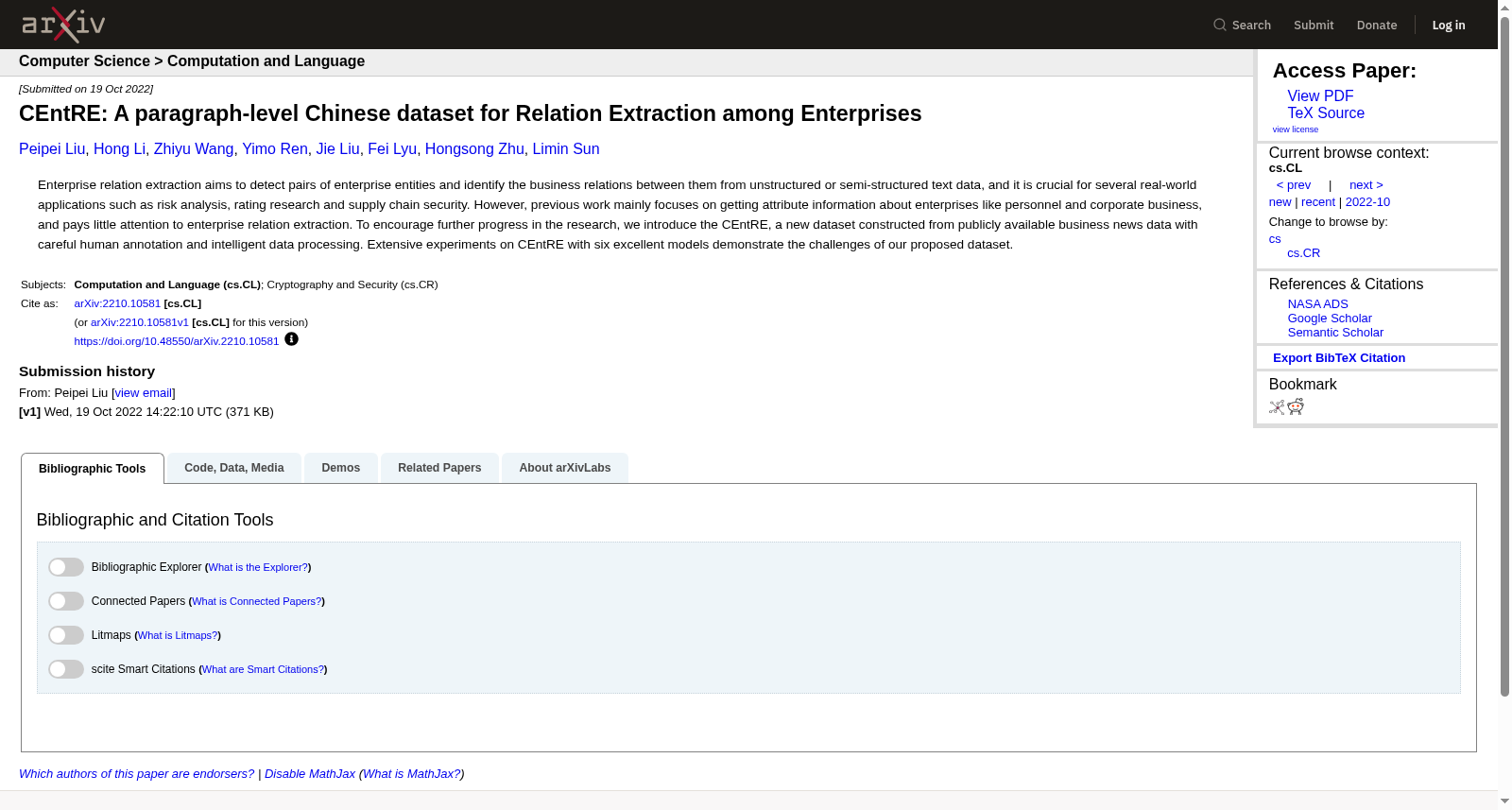Open the Demos tab
Viewport: 1512px width, 810px height.
[x=341, y=468]
